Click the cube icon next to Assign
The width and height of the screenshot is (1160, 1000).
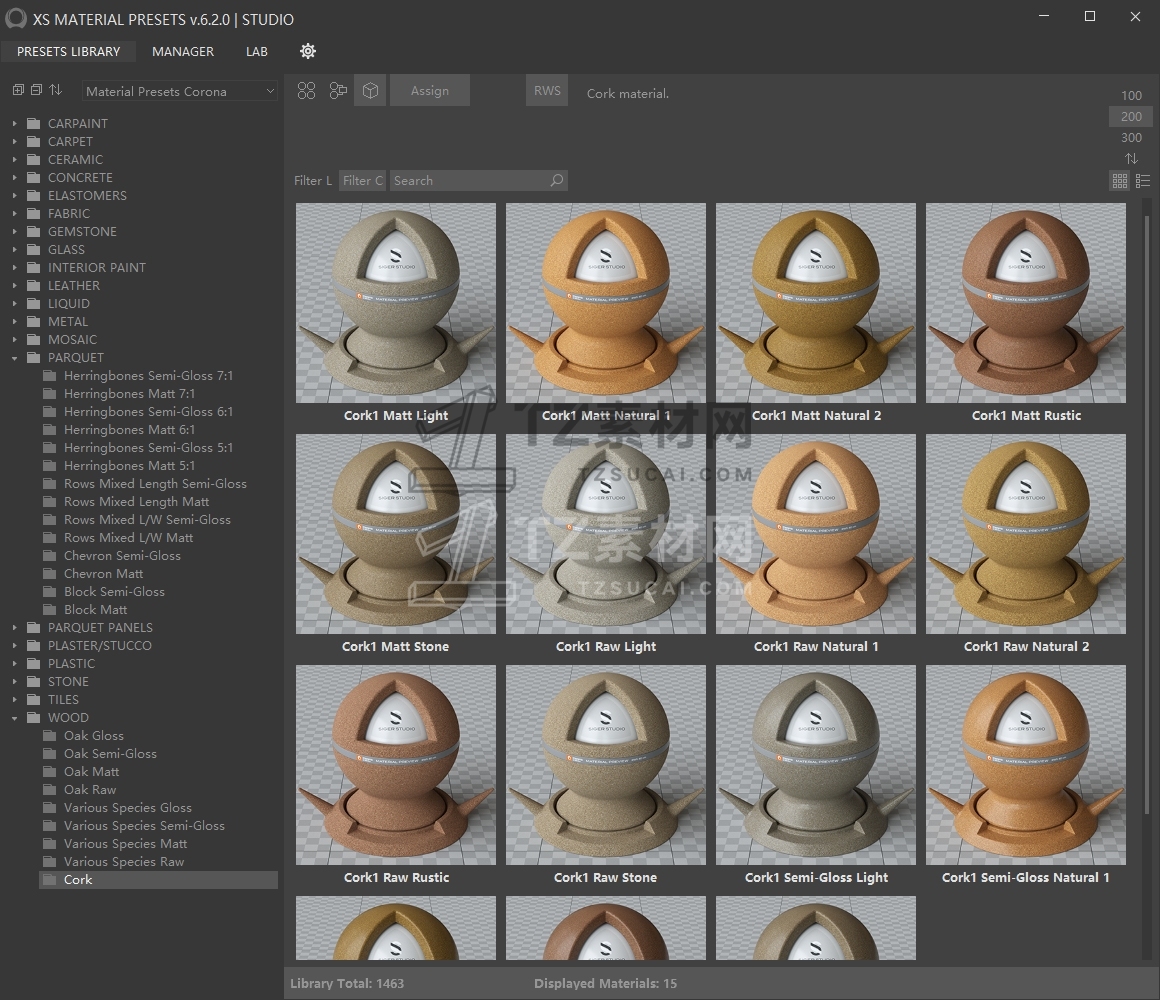click(370, 91)
